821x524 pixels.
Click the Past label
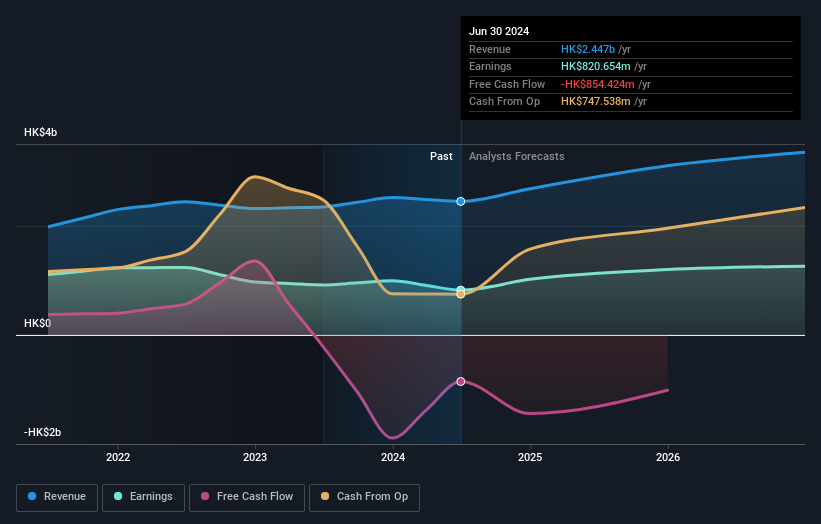441,157
